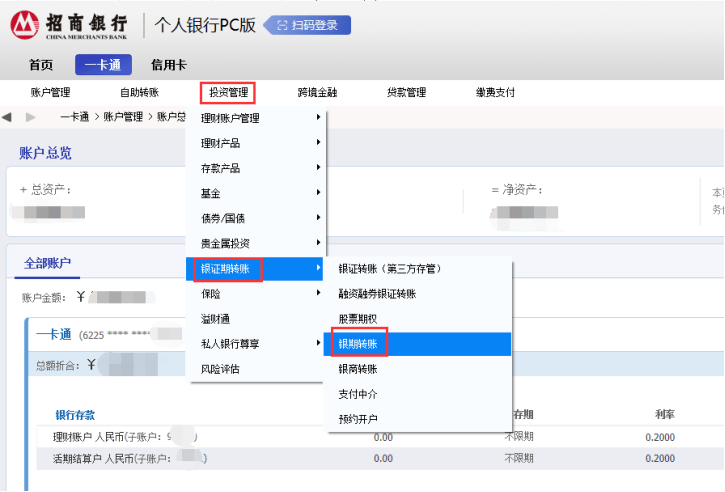725x492 pixels.
Task: Click the back navigation arrow
Action: (x=6, y=117)
